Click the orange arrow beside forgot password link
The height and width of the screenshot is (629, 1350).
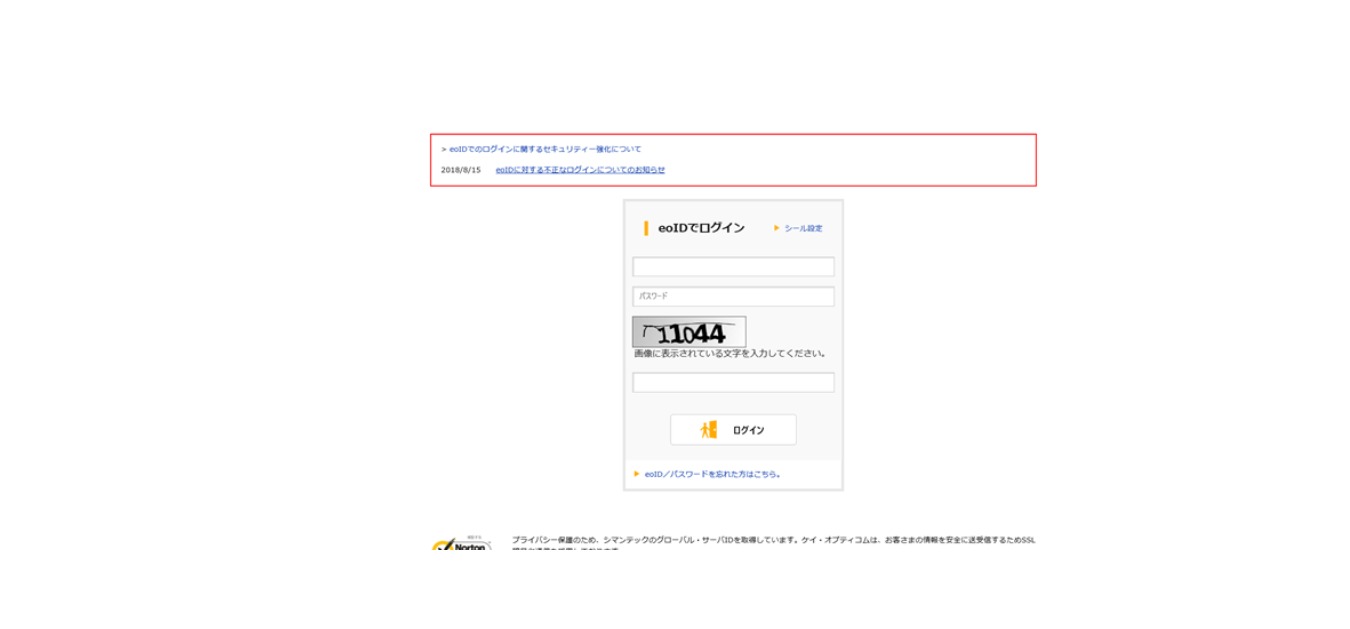pyautogui.click(x=637, y=474)
